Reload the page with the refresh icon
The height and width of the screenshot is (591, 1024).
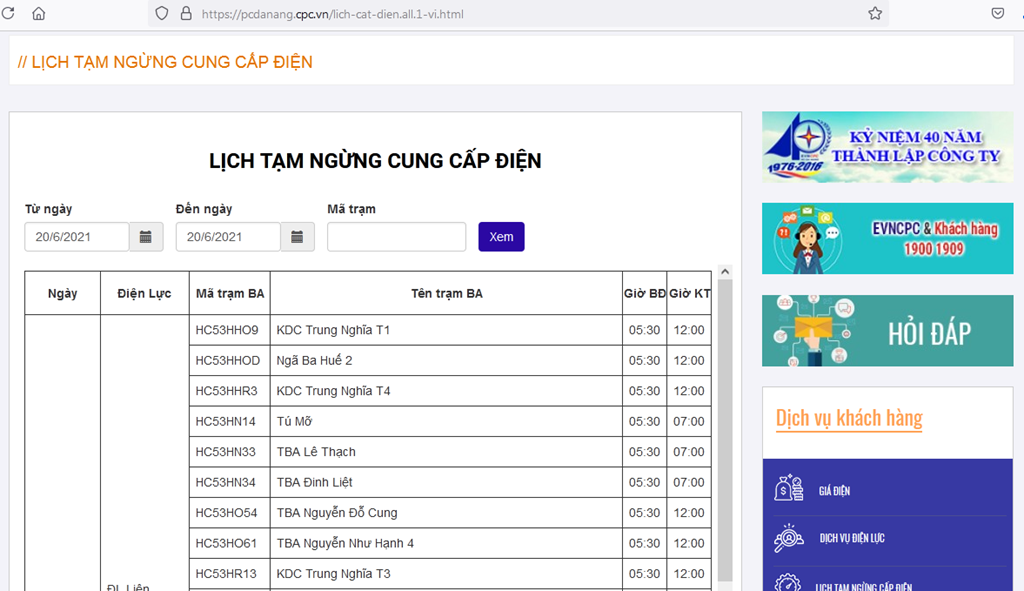(8, 13)
